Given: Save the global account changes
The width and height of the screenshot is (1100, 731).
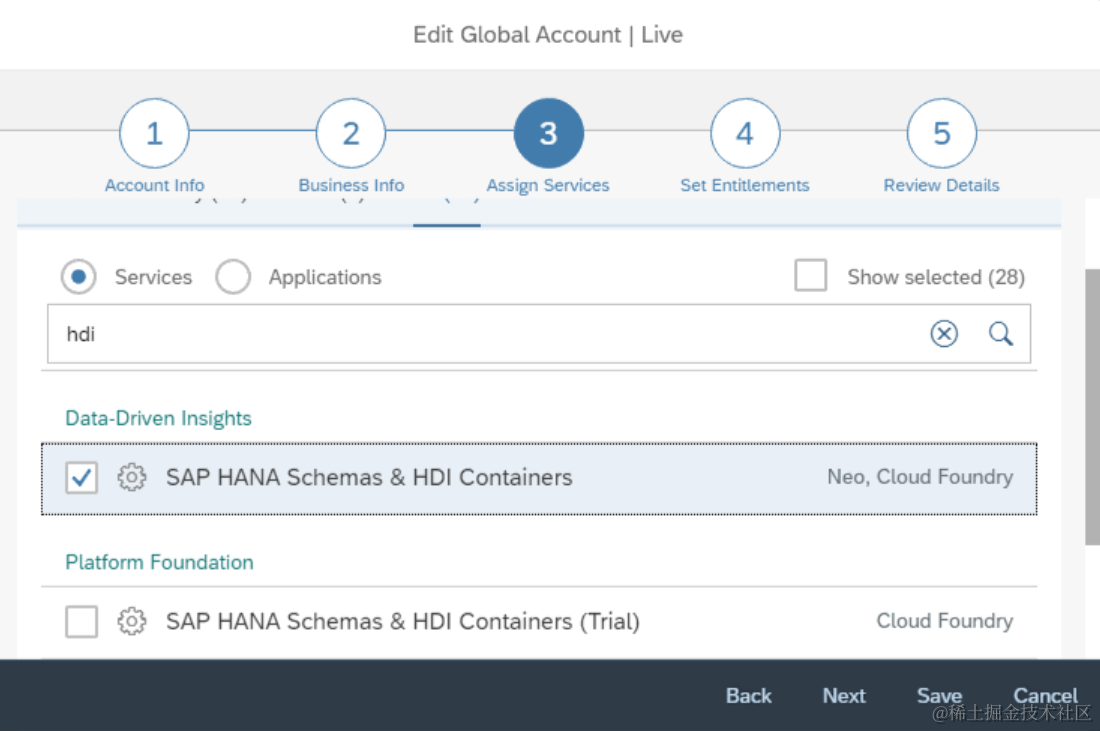Looking at the screenshot, I should 939,696.
